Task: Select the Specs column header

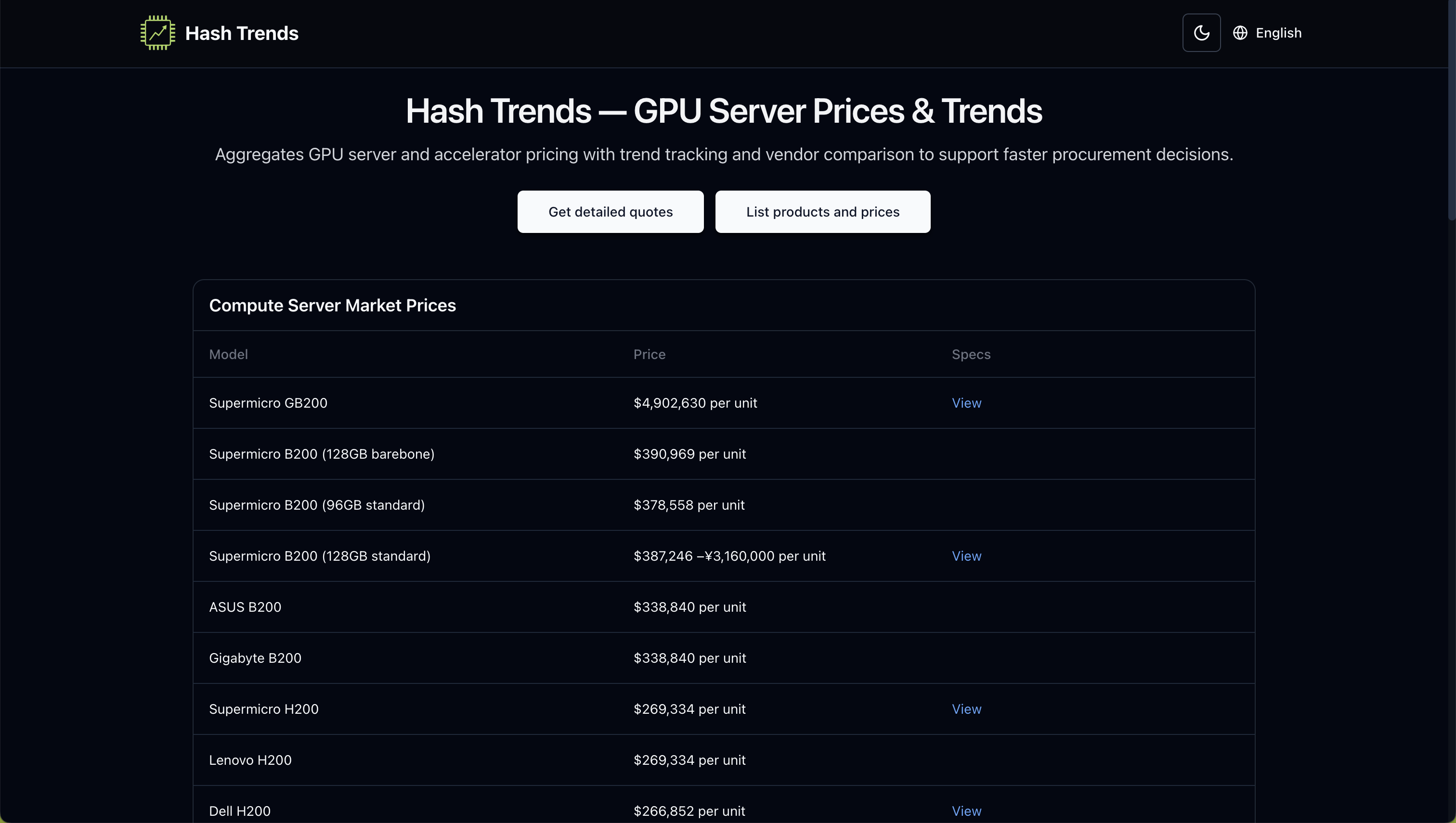Action: tap(970, 354)
